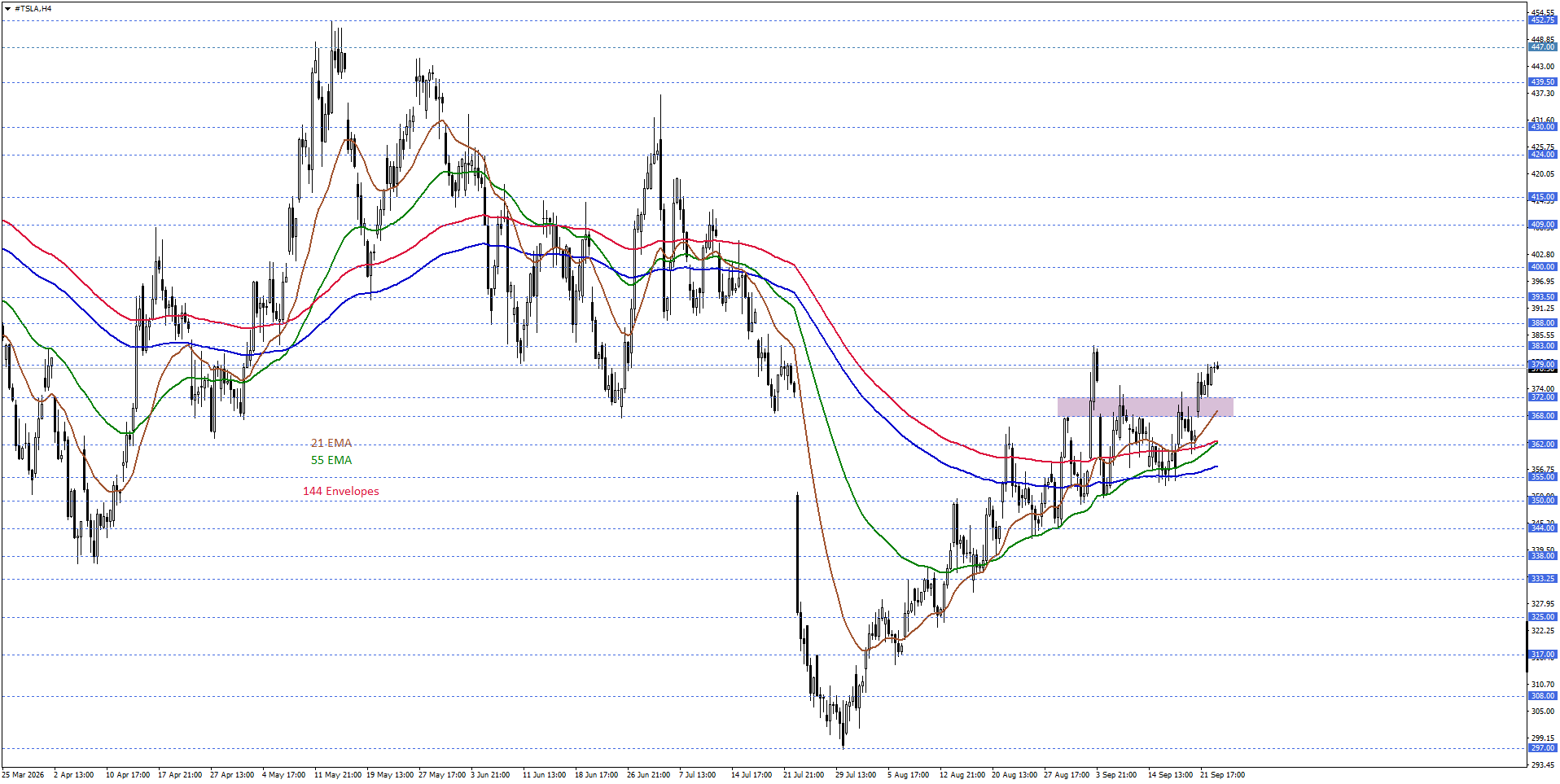Click the 368.00 horizontal line price tag
The height and width of the screenshot is (784, 1560).
pyautogui.click(x=1543, y=416)
